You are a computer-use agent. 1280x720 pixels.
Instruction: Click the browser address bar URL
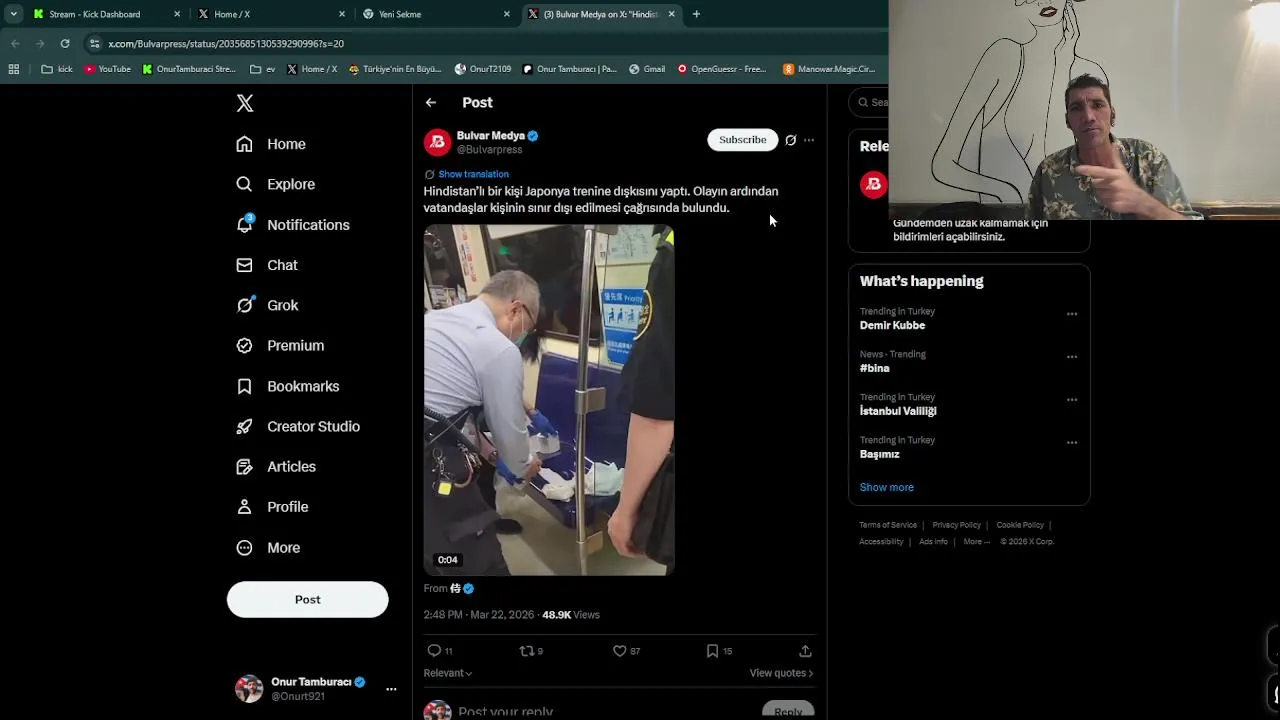pyautogui.click(x=226, y=44)
